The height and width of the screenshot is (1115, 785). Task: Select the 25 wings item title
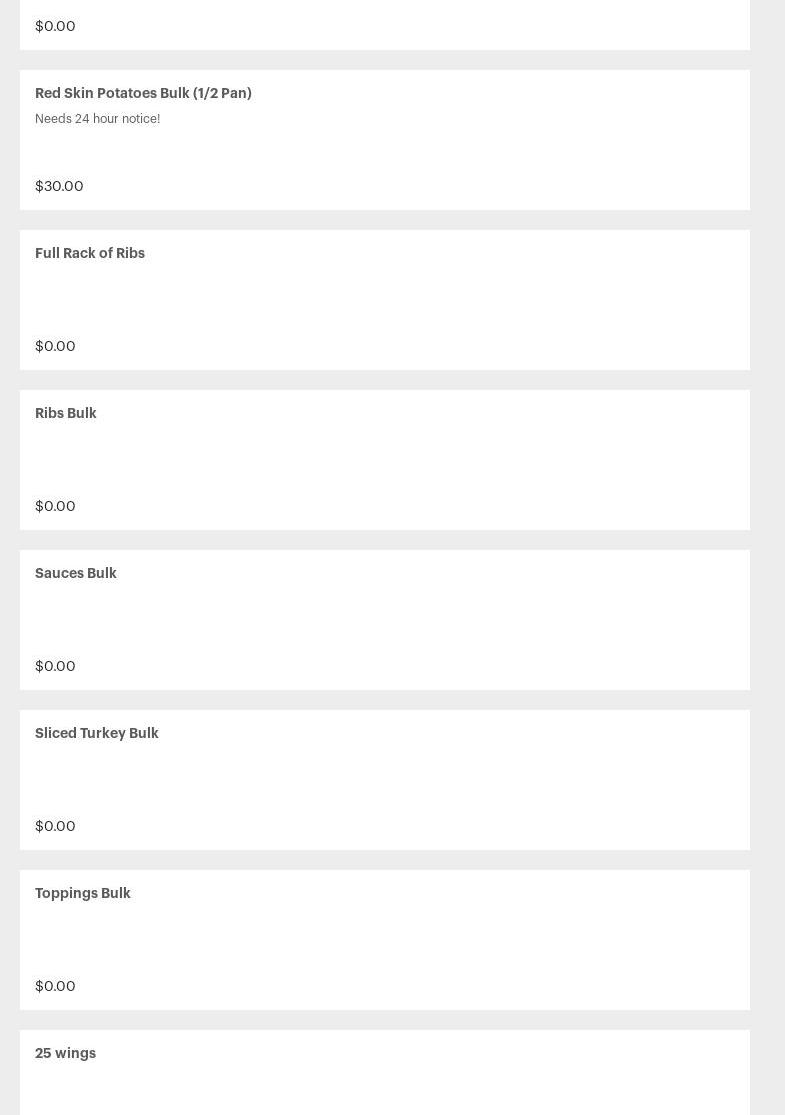point(65,1053)
